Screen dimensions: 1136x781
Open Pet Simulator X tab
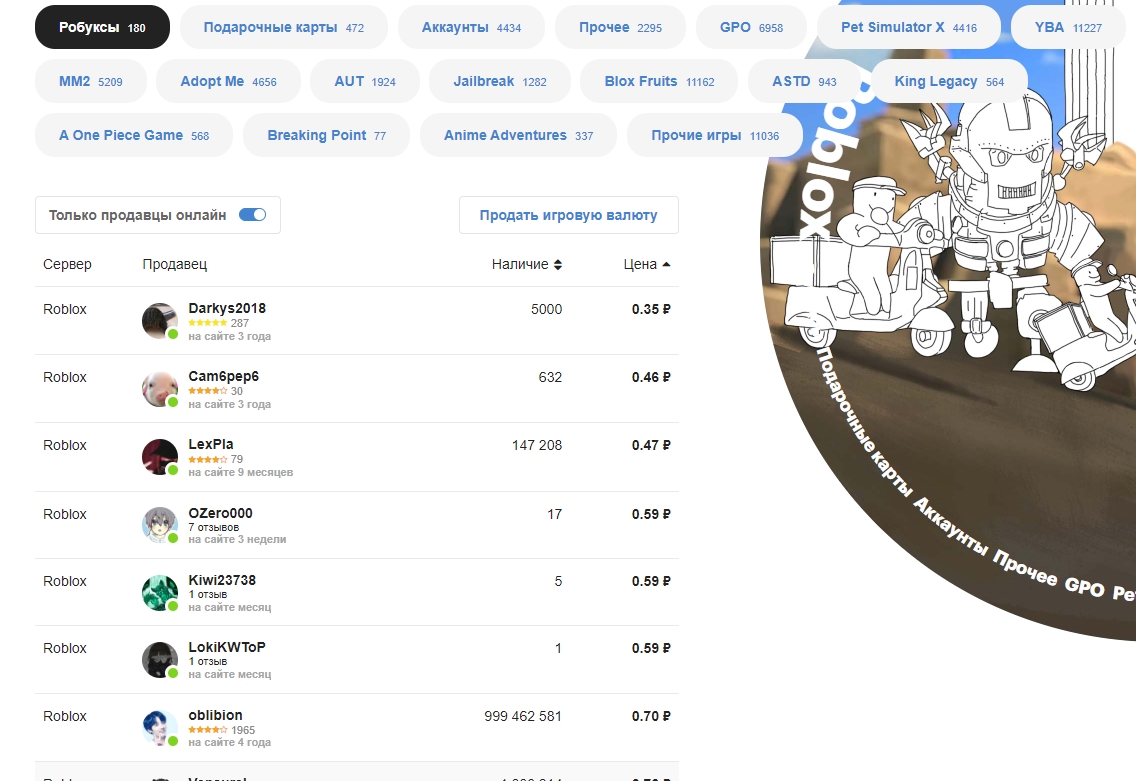[x=909, y=28]
